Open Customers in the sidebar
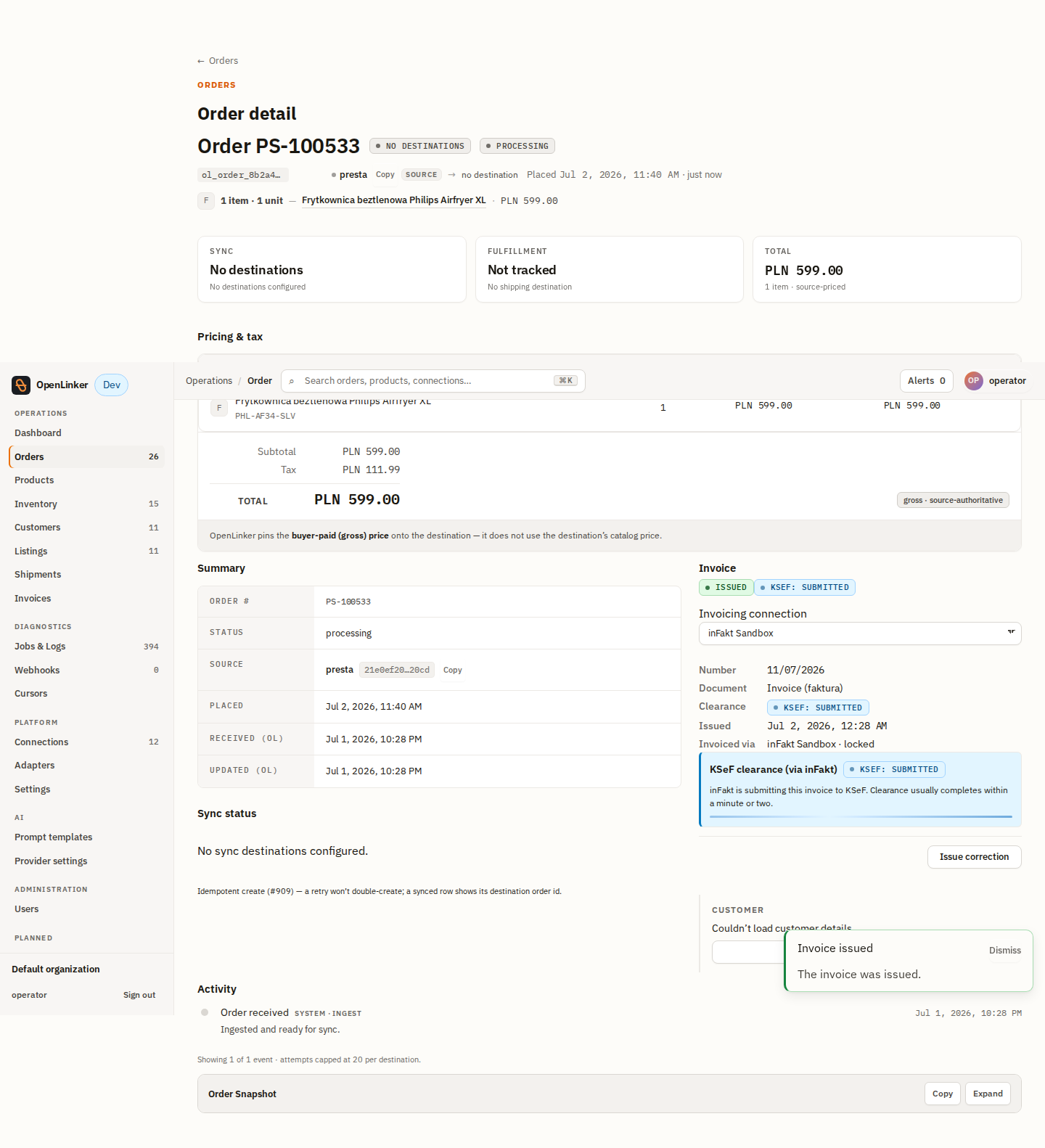Viewport: 1045px width, 1148px height. [86, 528]
